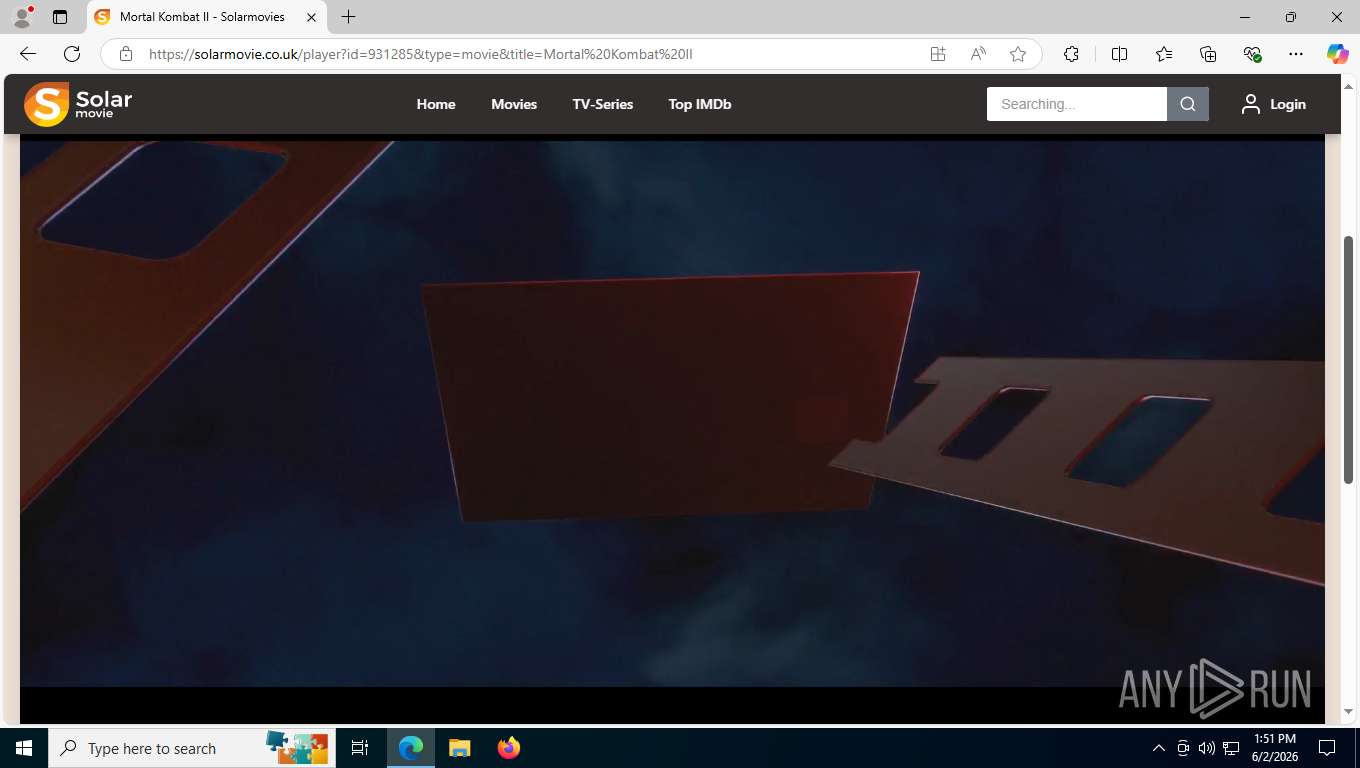Open File Explorer from taskbar

pyautogui.click(x=459, y=748)
